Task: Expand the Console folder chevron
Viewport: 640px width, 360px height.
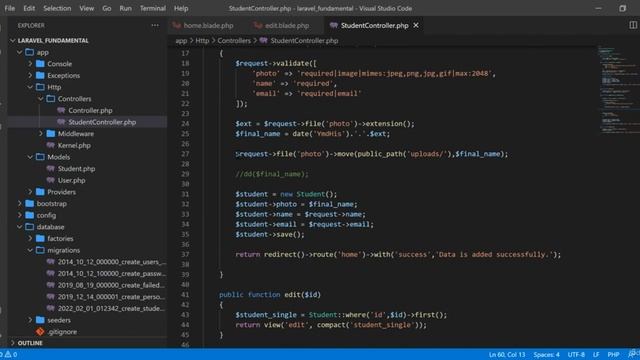Action: (x=30, y=64)
